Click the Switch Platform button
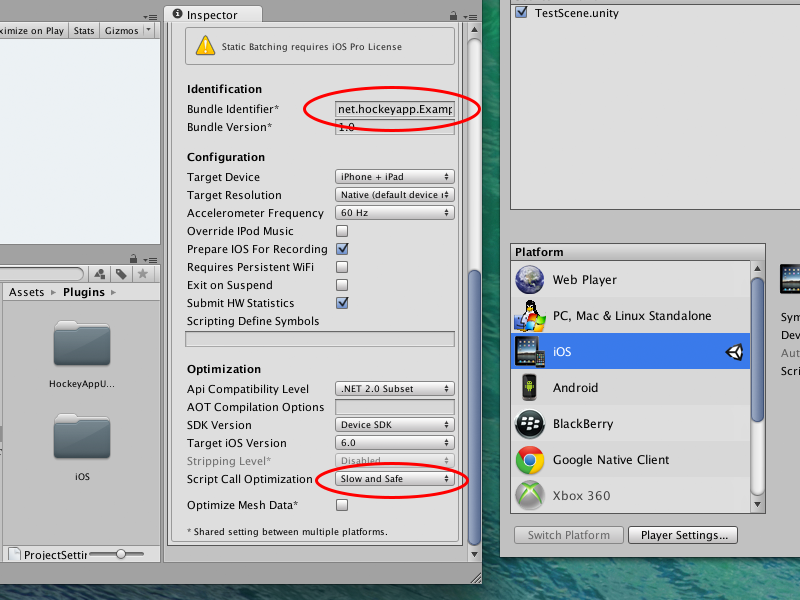 568,535
